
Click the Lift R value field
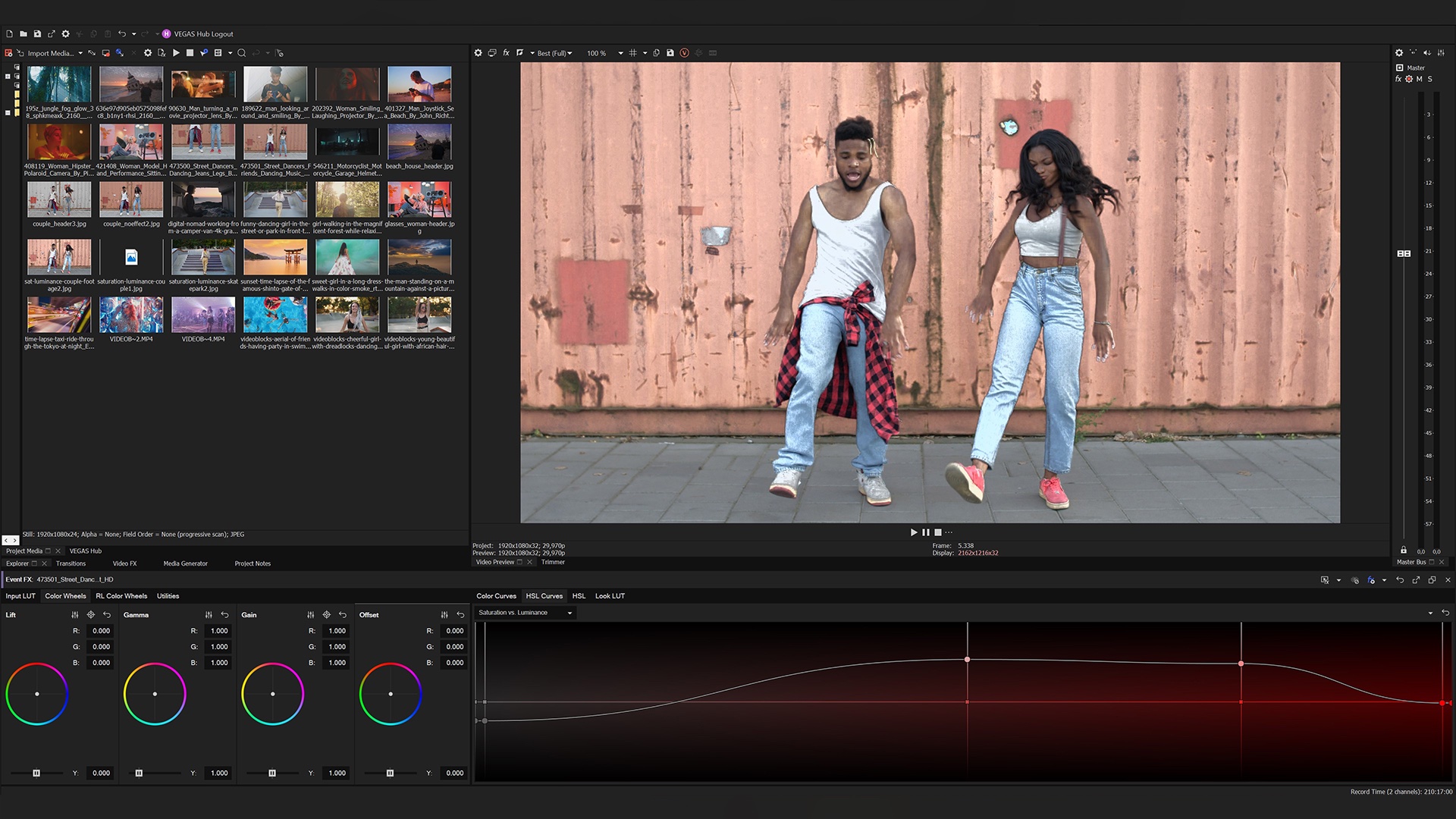(x=99, y=631)
